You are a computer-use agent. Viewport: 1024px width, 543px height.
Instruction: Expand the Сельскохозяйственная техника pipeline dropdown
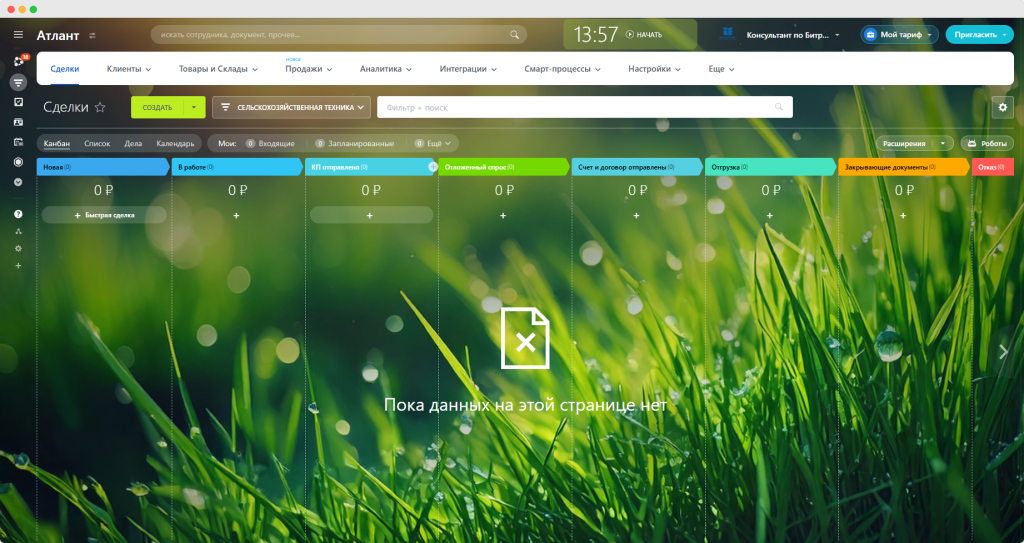(291, 107)
